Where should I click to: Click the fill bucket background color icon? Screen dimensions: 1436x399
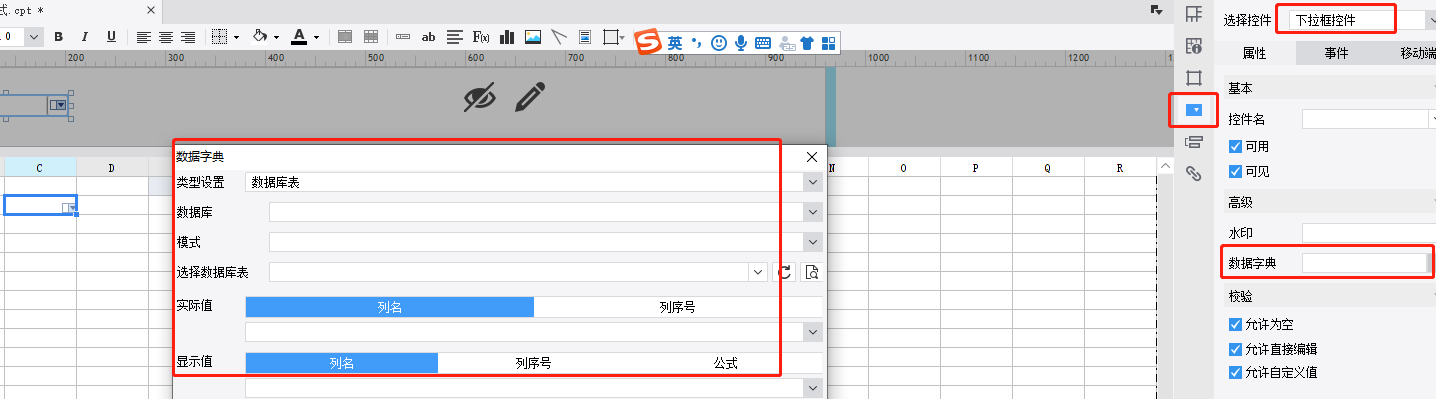(260, 37)
